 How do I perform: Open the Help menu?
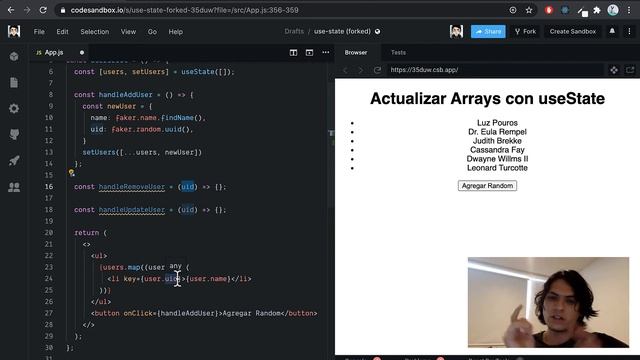[x=176, y=31]
